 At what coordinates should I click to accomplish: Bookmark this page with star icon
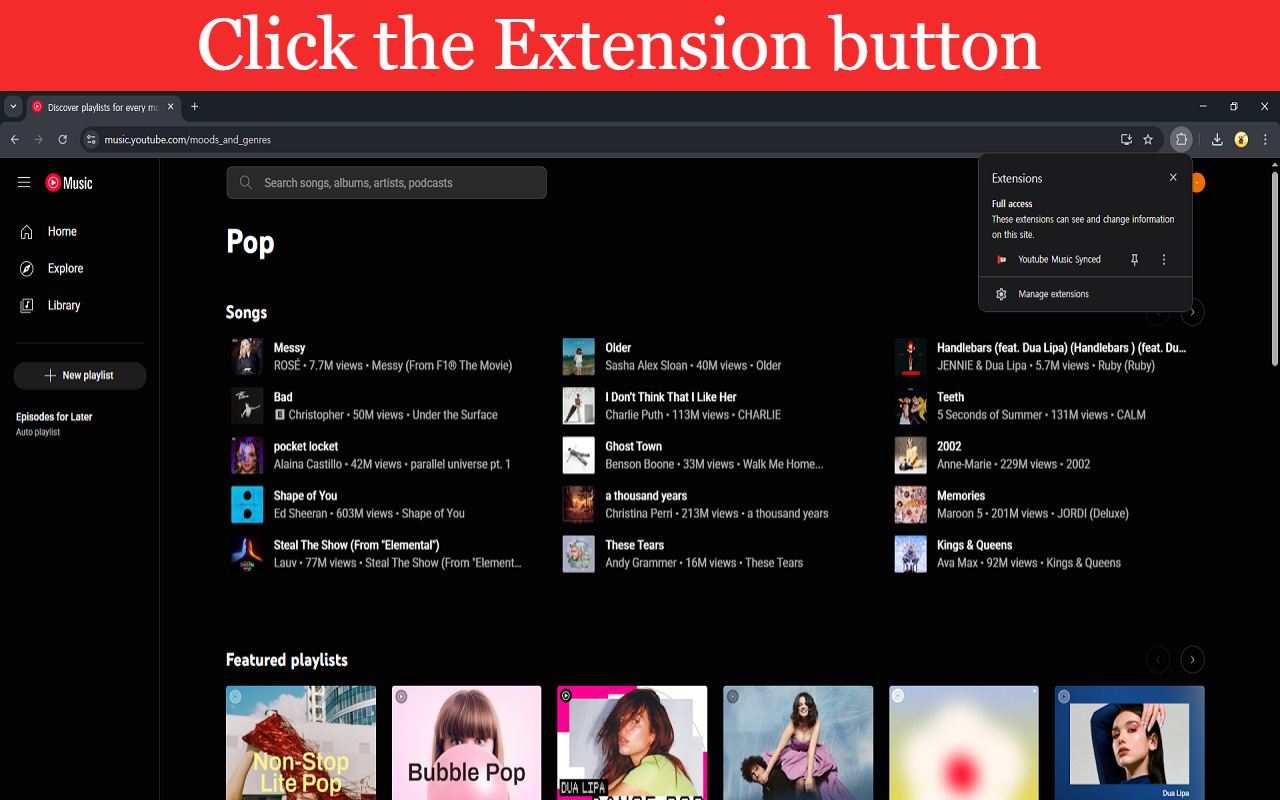coord(1148,139)
